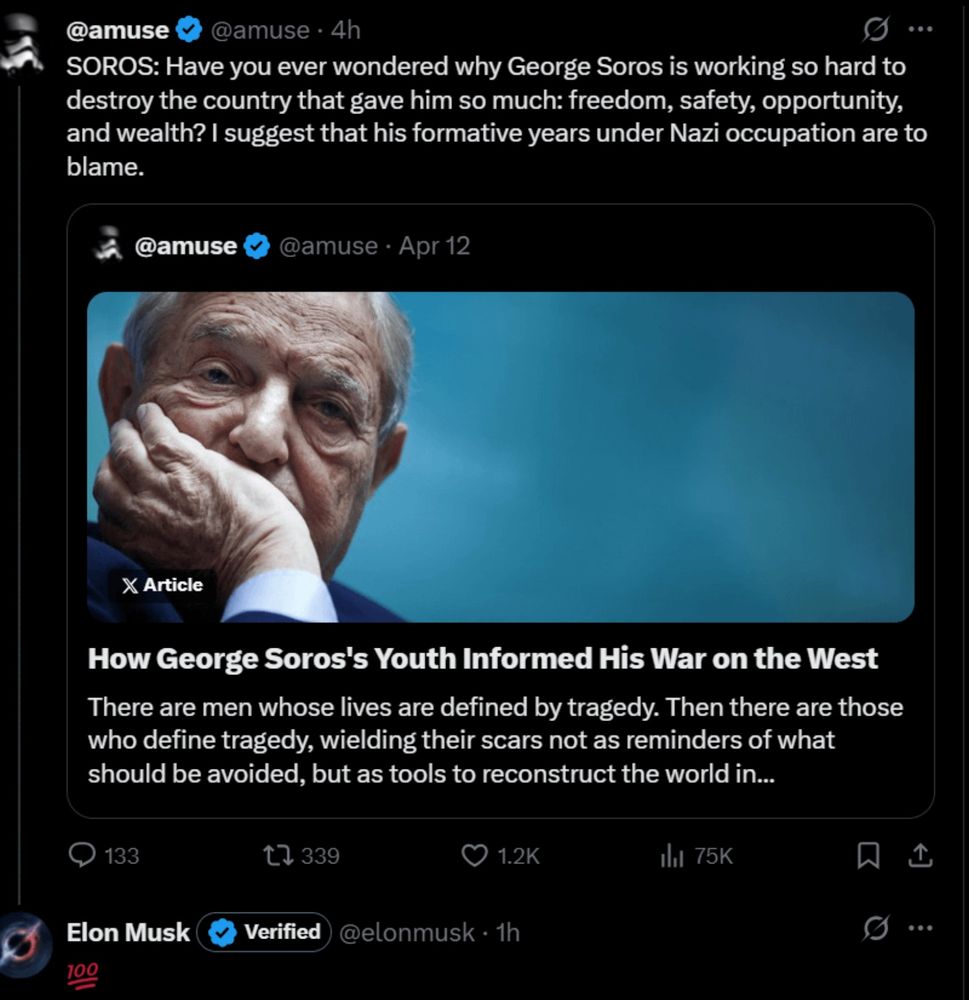Open the 'How George Soros's Youth' article title

[483, 658]
